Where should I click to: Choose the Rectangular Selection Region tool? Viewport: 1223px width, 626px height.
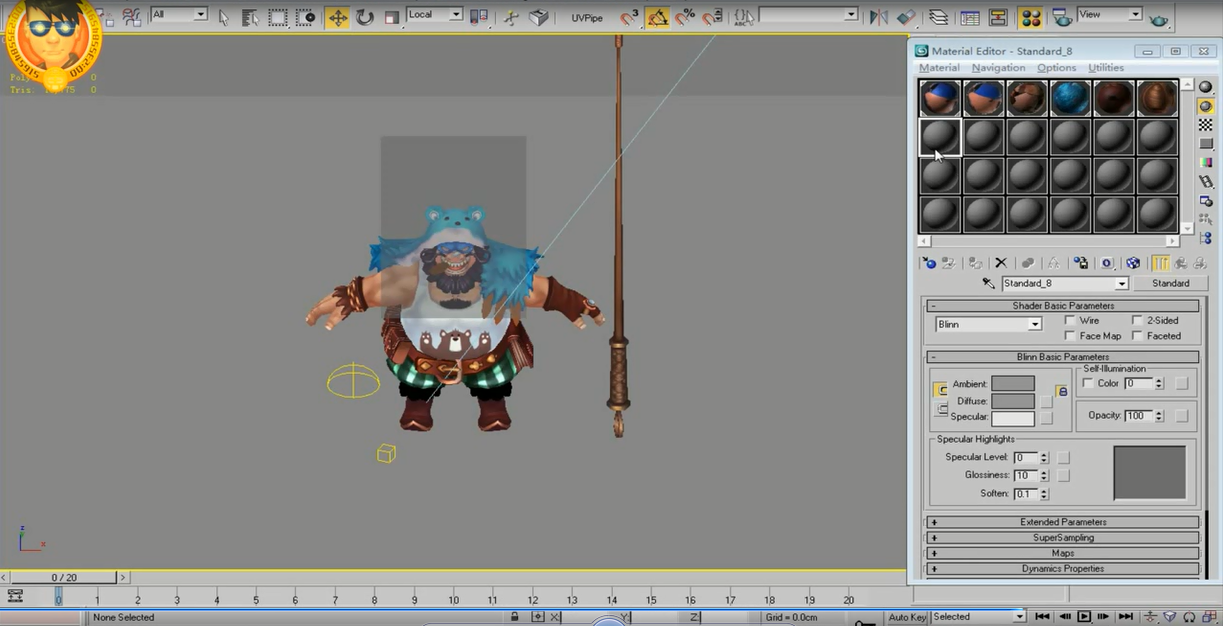coord(278,17)
